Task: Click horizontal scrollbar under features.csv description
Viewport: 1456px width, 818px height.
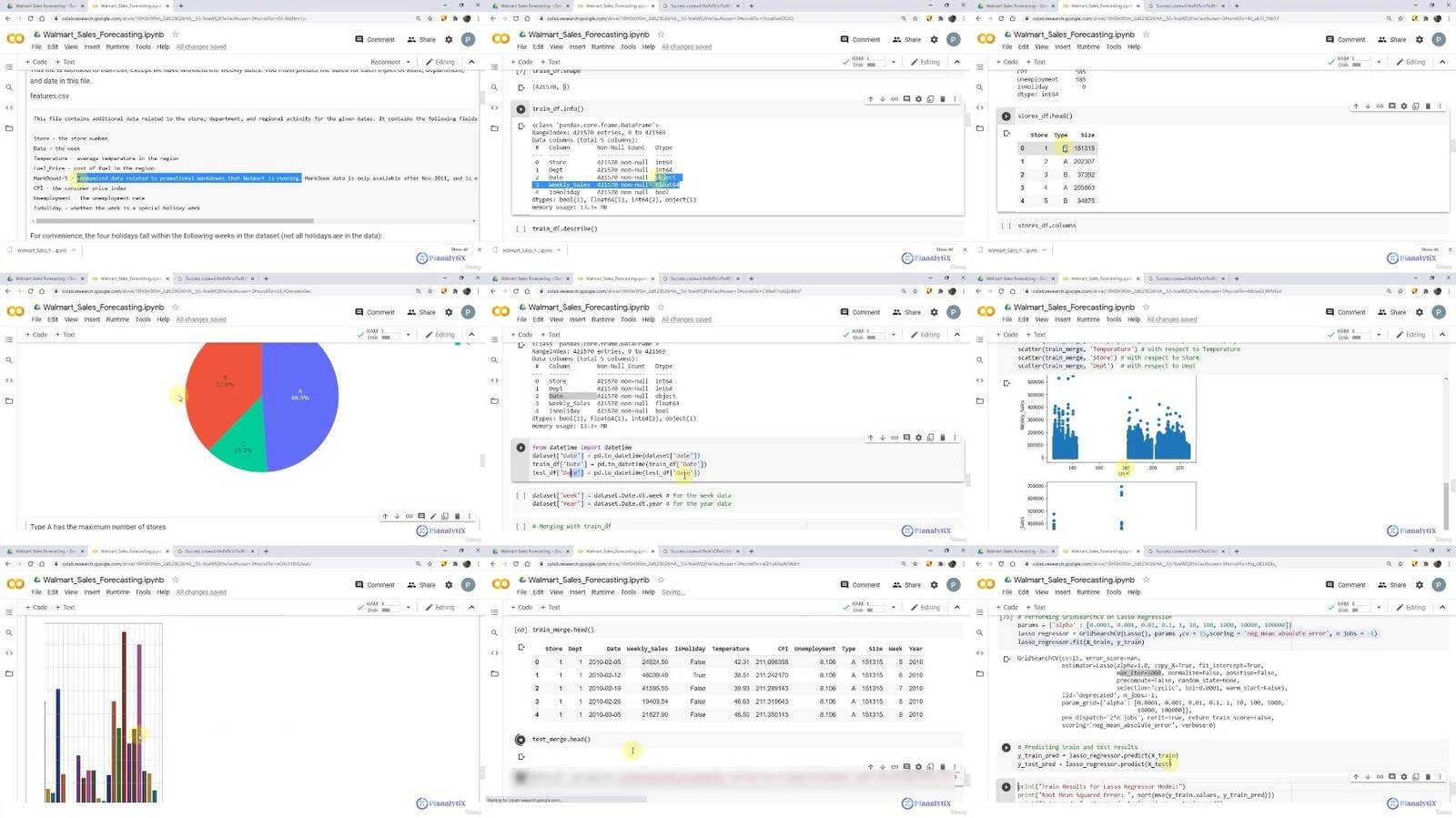Action: point(173,220)
